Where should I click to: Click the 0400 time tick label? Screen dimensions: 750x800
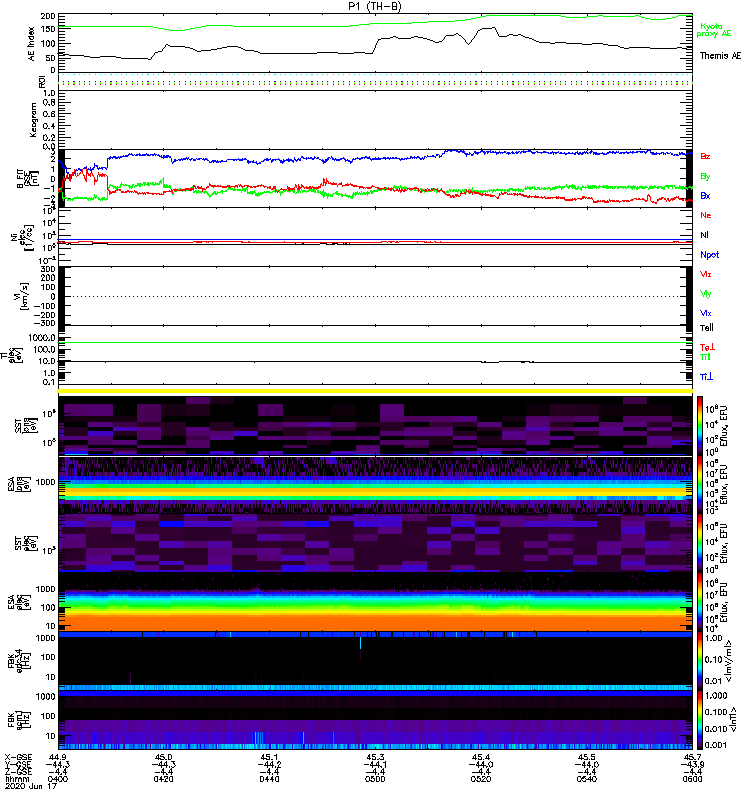tap(58, 779)
